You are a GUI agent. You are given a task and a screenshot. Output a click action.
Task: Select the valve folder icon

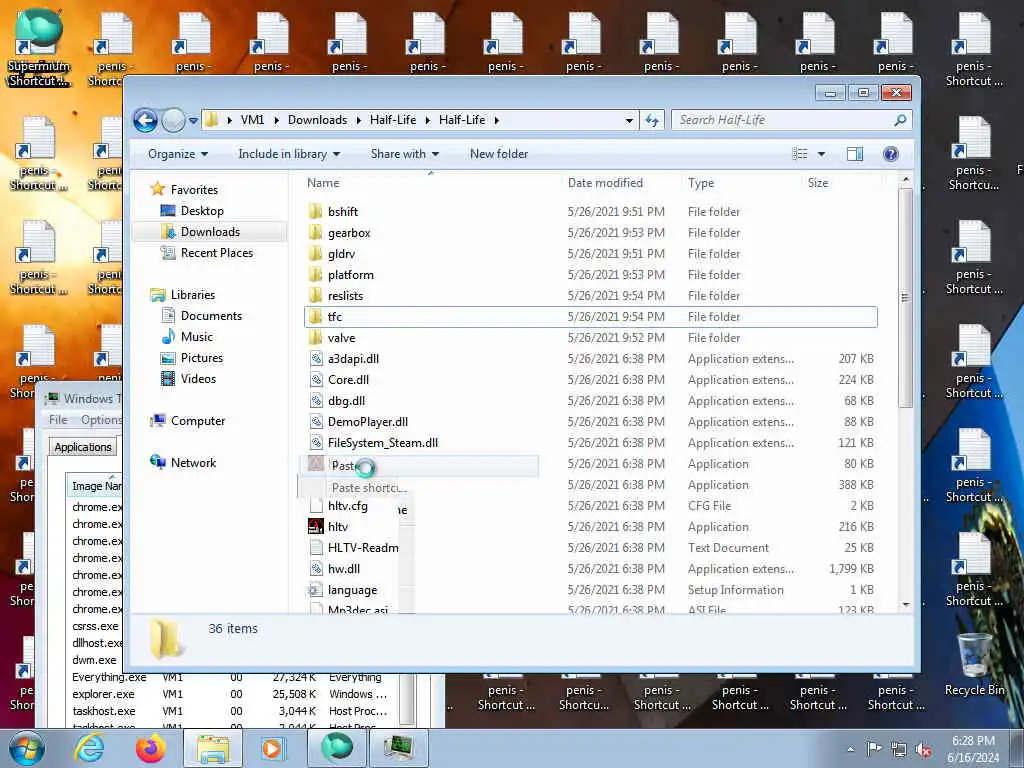pos(315,338)
